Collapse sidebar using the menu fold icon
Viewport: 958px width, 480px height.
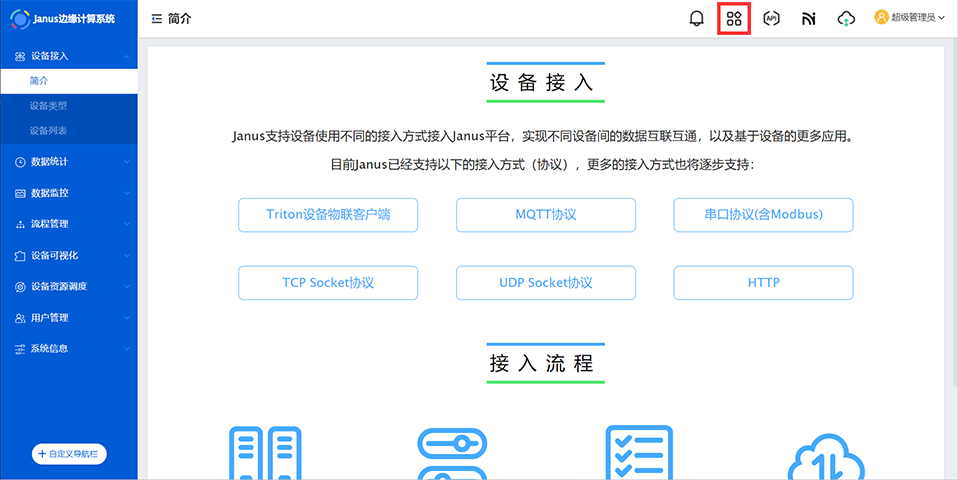pos(156,18)
